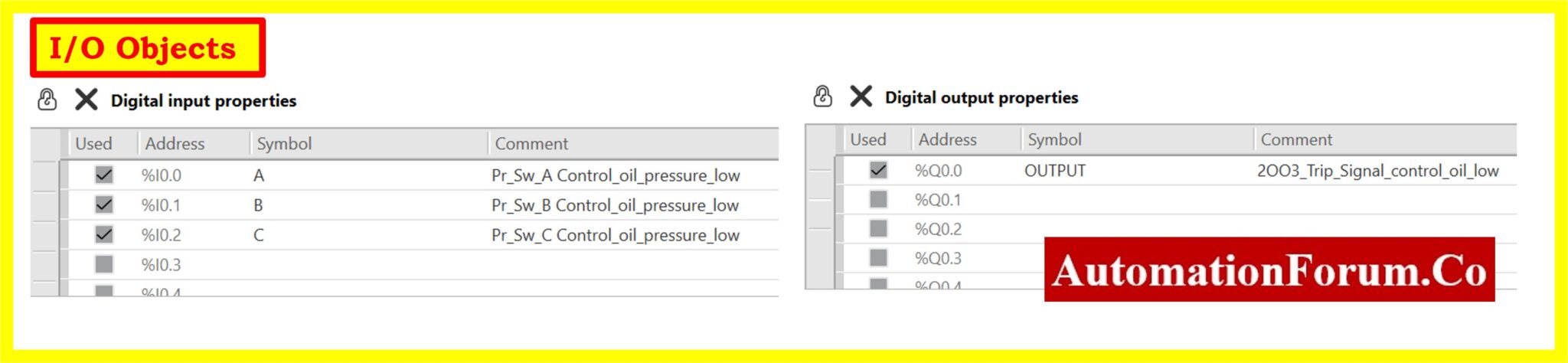Viewport: 1568px width, 363px height.
Task: Enable Used checkbox for %I0.3
Action: [x=104, y=264]
